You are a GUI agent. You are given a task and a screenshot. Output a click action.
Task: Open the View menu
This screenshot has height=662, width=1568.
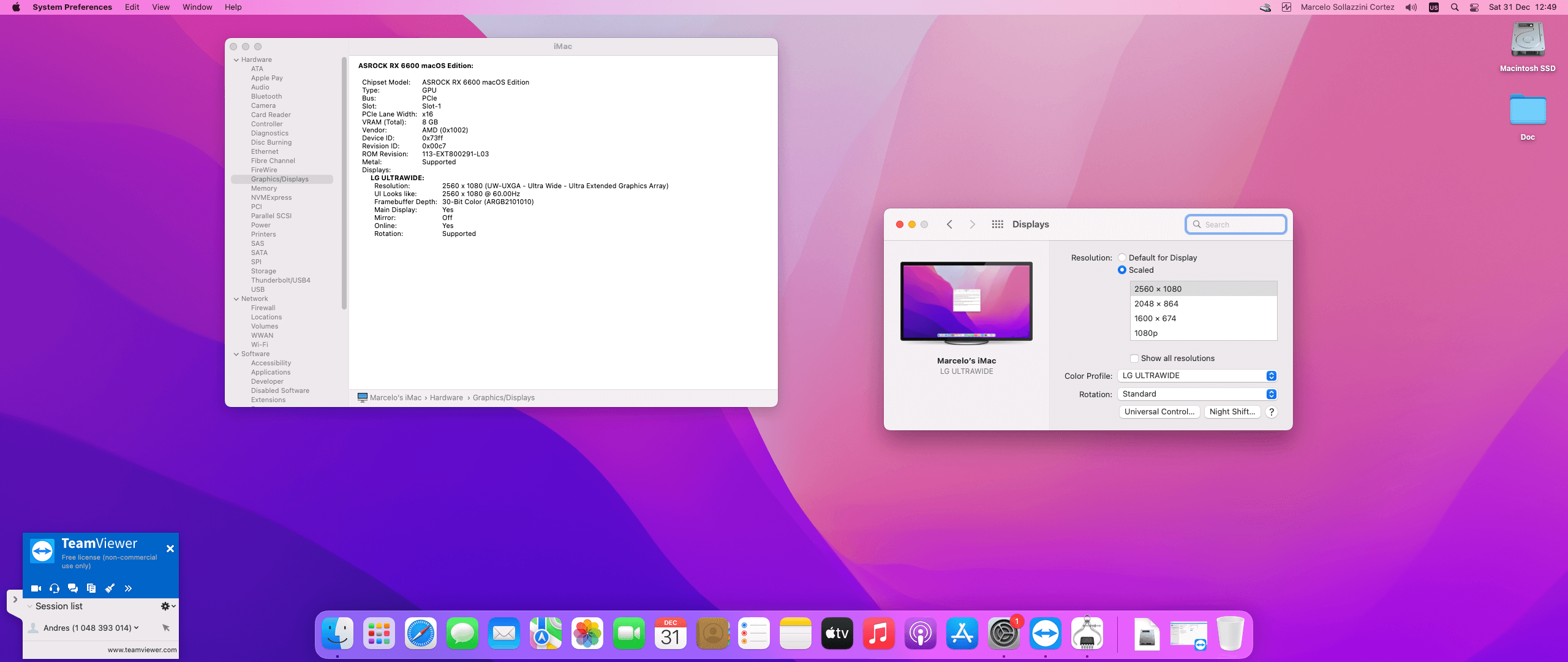point(160,7)
